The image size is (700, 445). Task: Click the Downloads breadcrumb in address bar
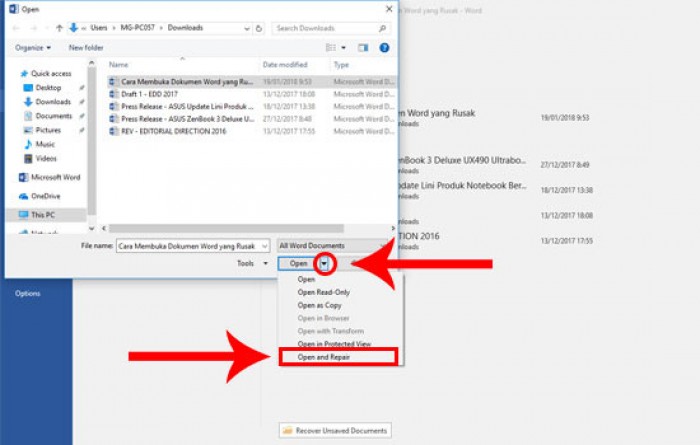(x=185, y=28)
